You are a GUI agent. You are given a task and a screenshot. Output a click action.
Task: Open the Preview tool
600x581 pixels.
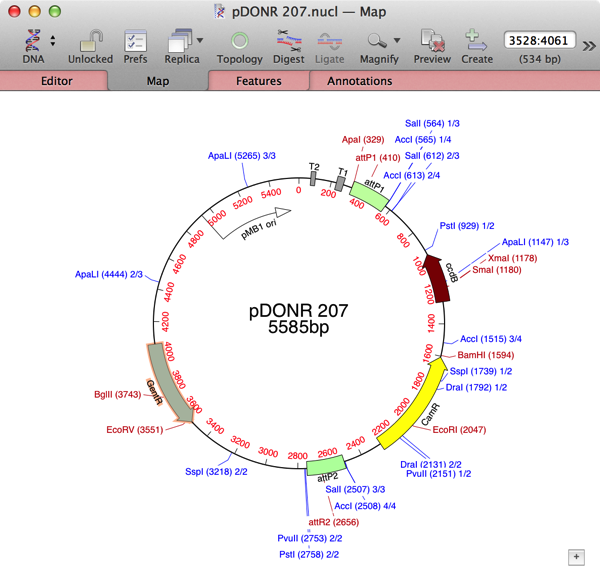(x=432, y=41)
